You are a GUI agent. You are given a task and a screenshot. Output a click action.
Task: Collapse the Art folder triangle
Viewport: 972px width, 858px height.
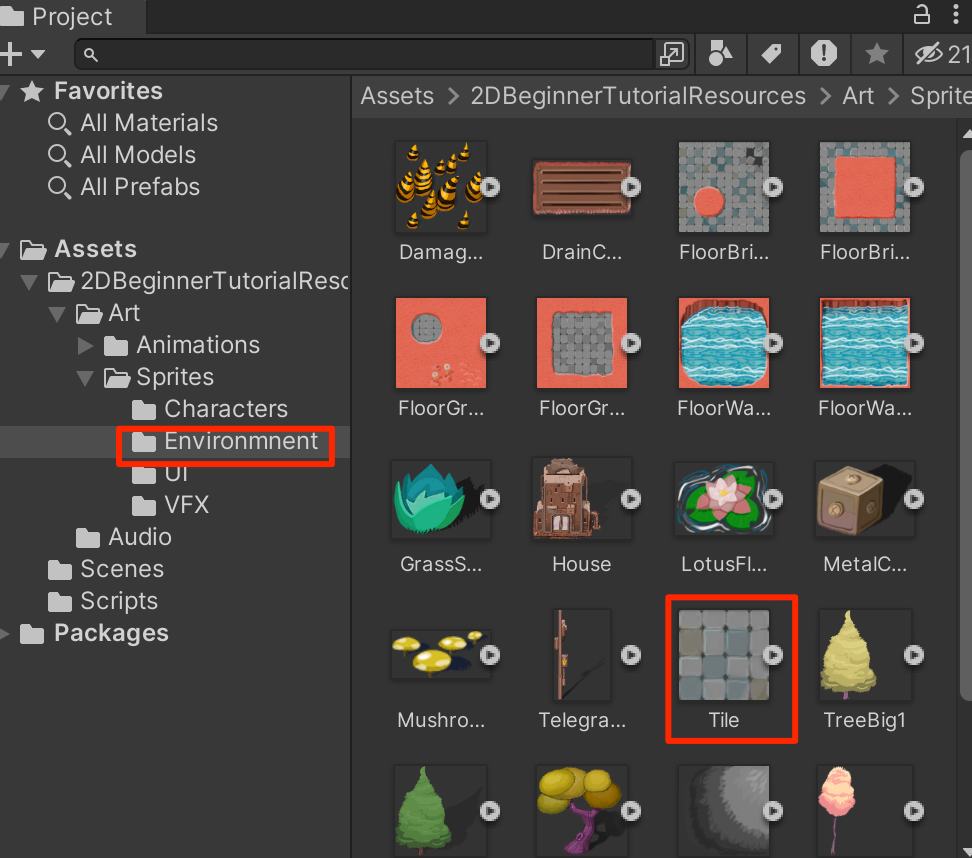(57, 314)
